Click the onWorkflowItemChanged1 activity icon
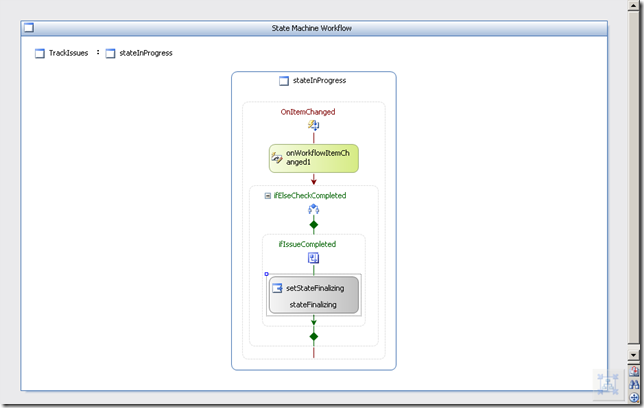 click(x=277, y=158)
